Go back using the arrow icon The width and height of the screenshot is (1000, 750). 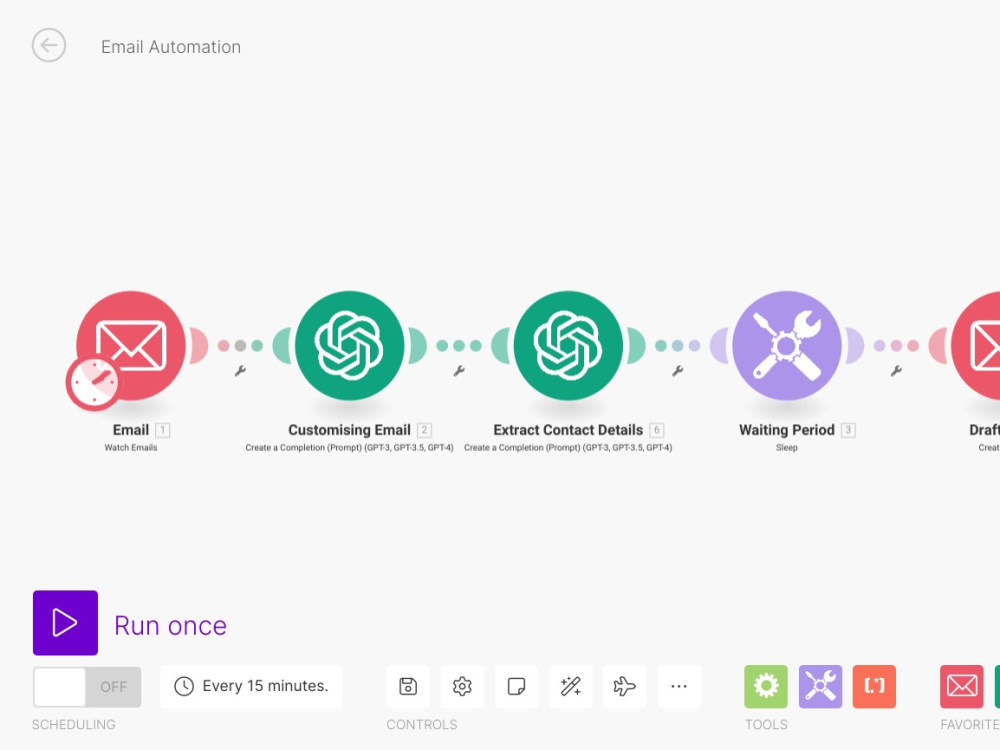(x=49, y=45)
